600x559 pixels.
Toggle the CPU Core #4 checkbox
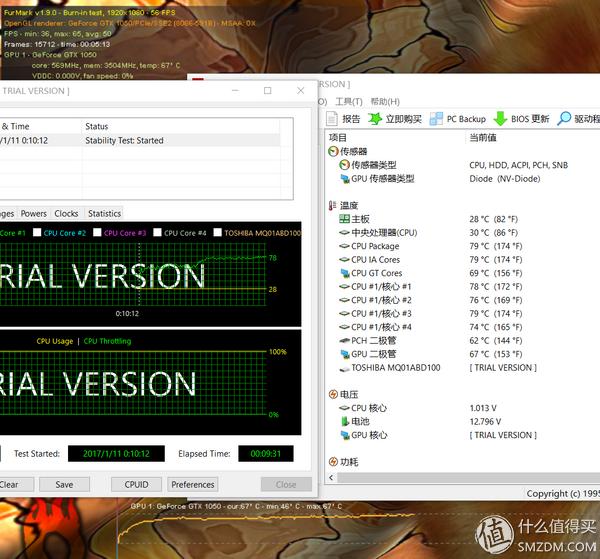[157, 233]
